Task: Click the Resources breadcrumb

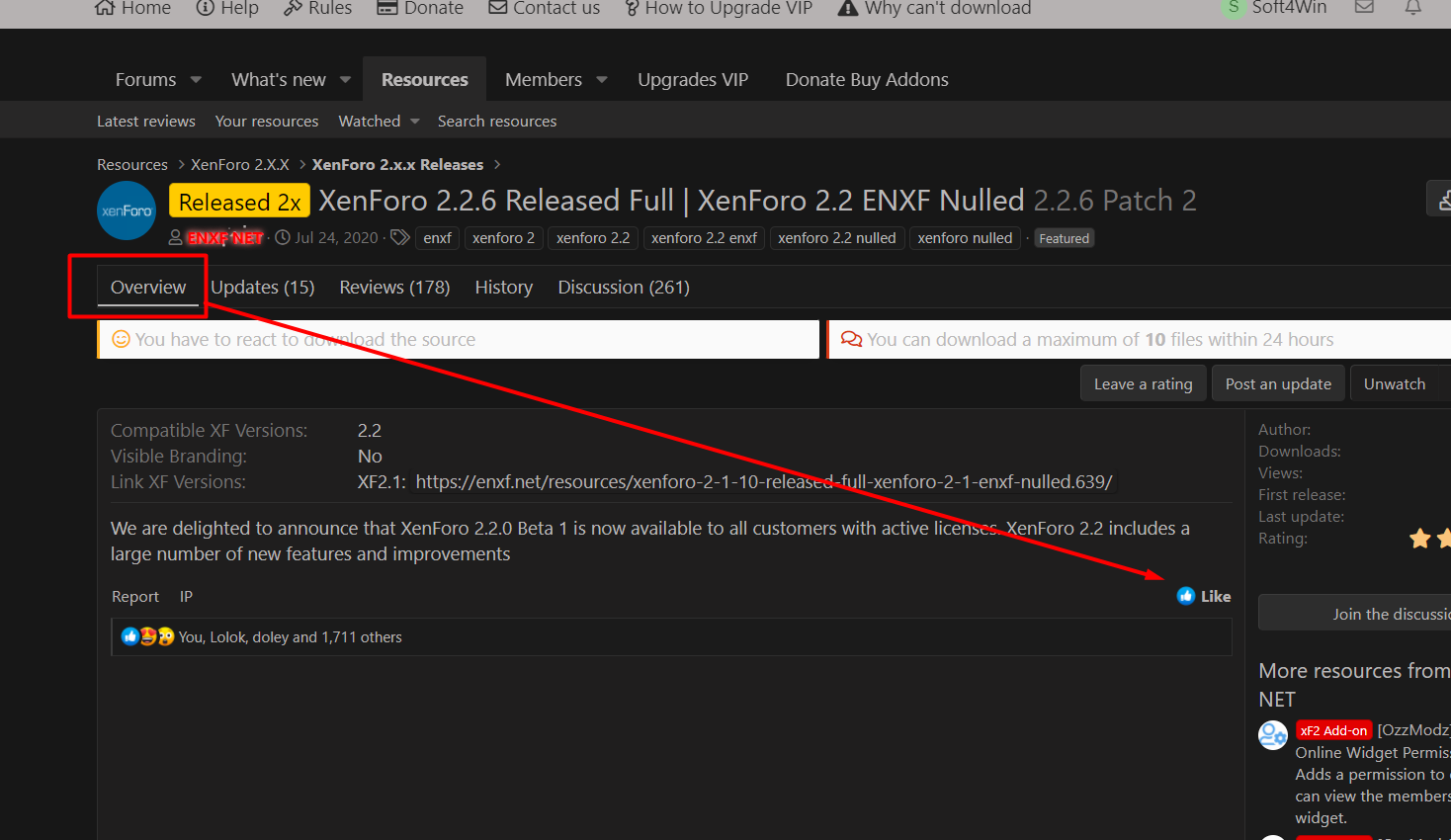Action: click(x=132, y=164)
